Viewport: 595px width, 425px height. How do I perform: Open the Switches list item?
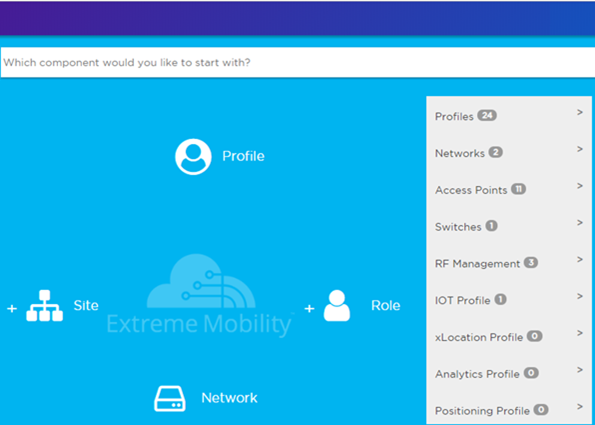click(x=509, y=225)
